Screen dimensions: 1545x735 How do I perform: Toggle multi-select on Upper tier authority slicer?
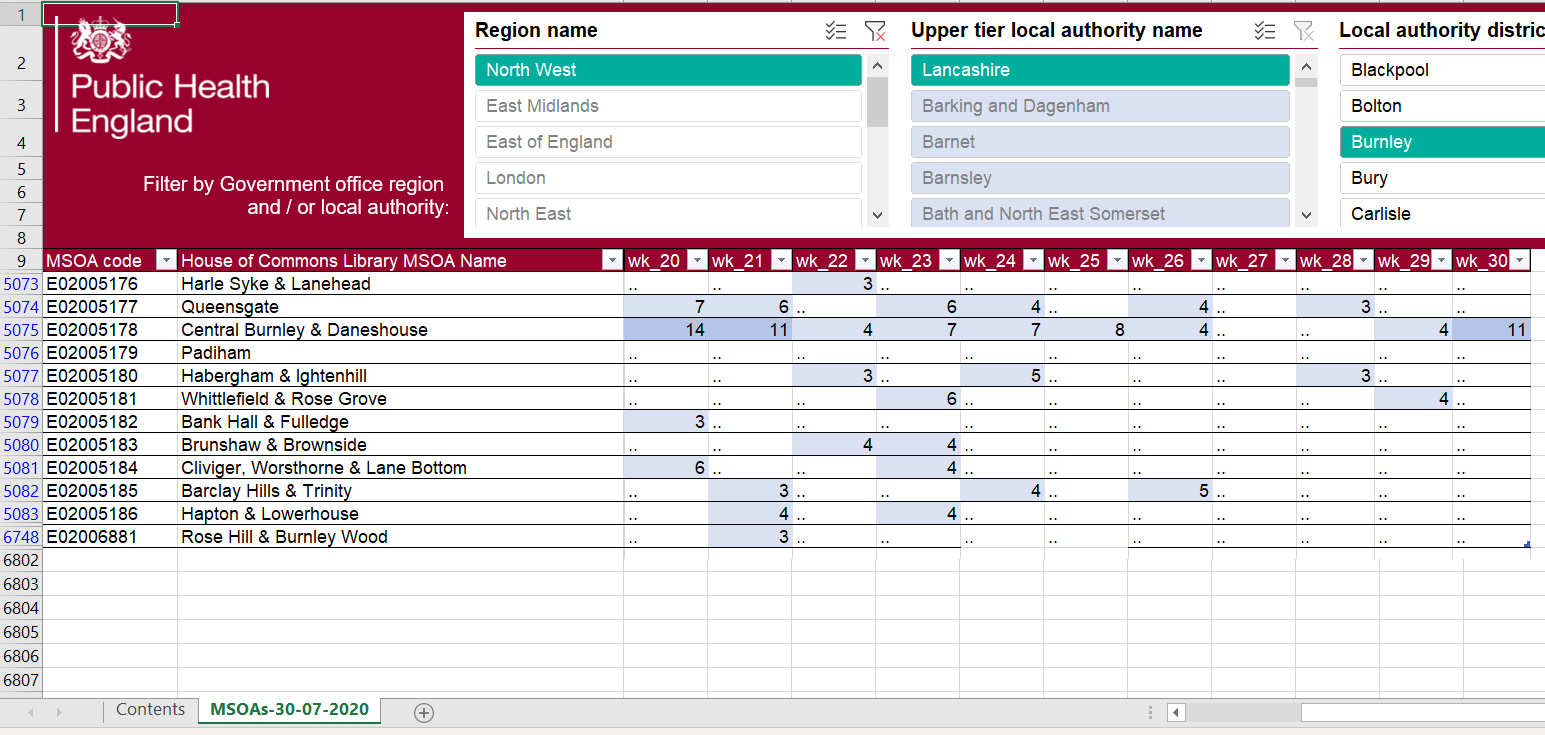(1265, 31)
